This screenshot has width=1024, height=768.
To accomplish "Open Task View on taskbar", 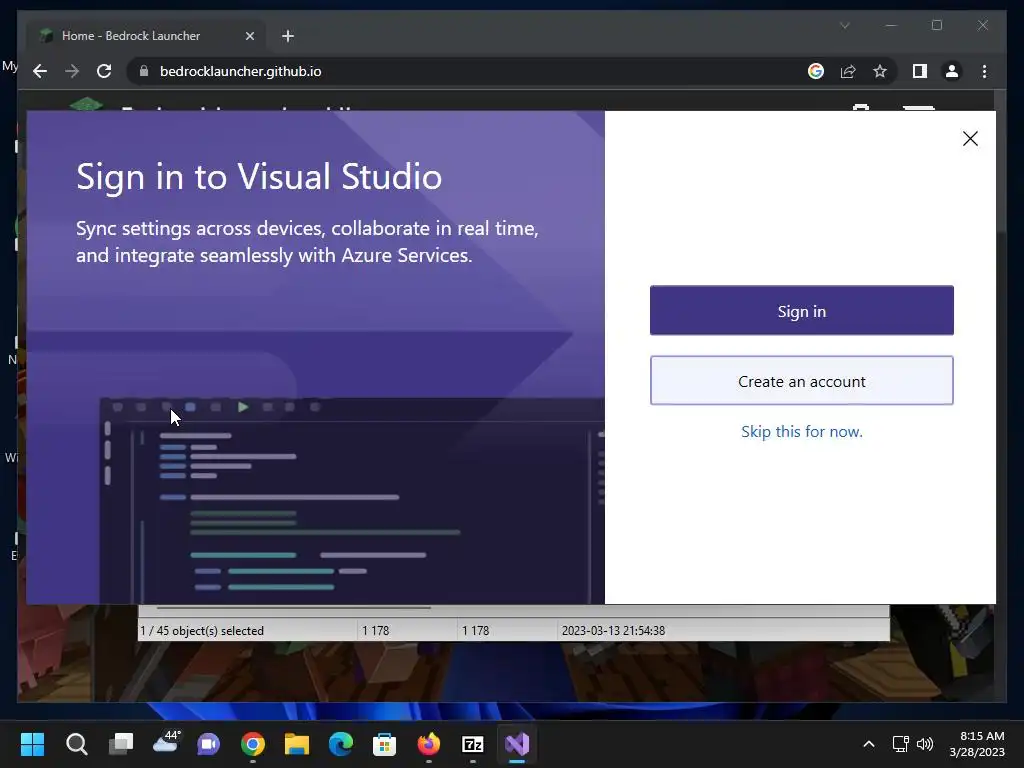I will pyautogui.click(x=121, y=744).
